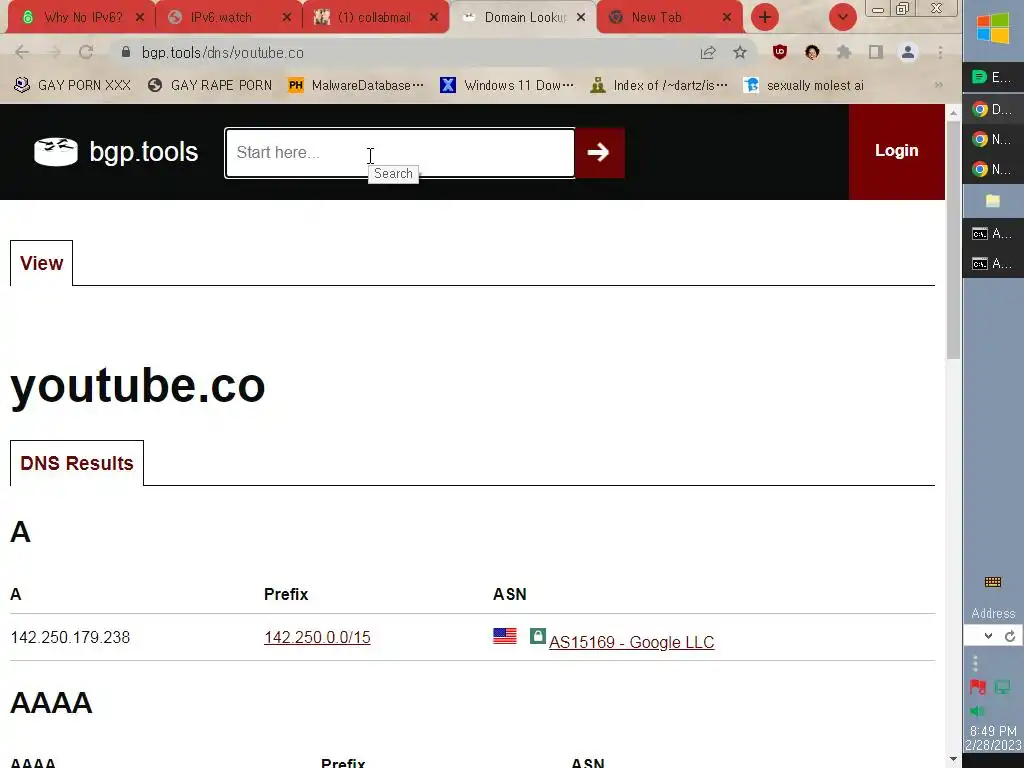The height and width of the screenshot is (768, 1024).
Task: Switch to the Chrome 'D…' taskbar window
Action: pos(993,109)
